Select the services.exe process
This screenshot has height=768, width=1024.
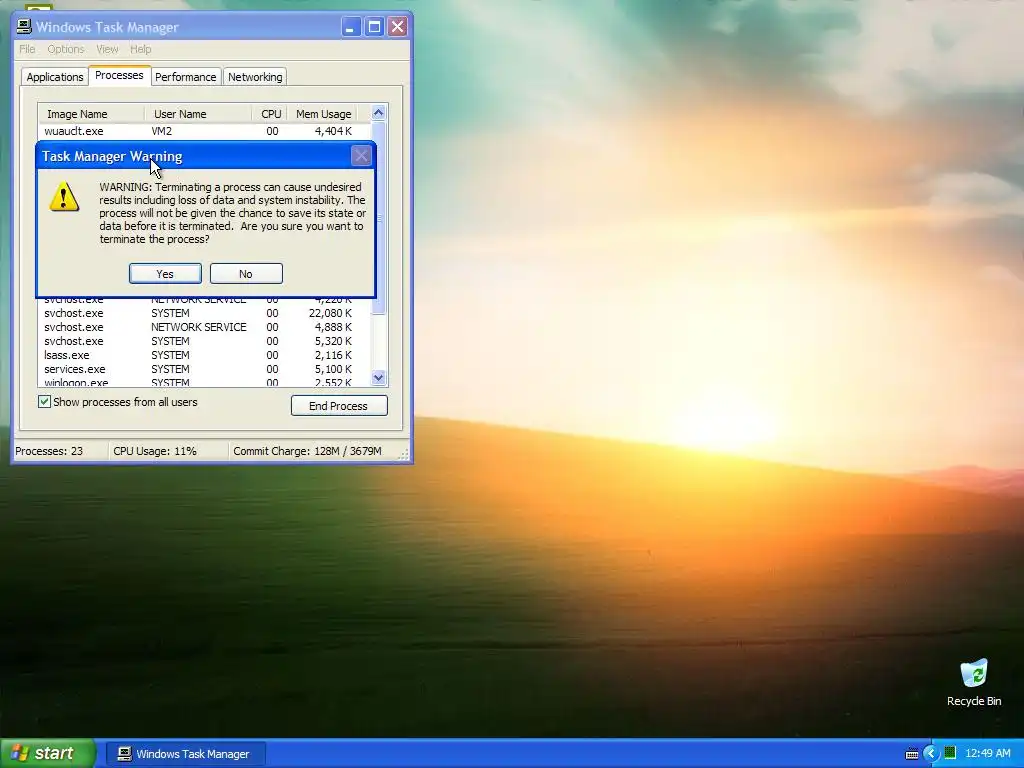click(x=204, y=369)
